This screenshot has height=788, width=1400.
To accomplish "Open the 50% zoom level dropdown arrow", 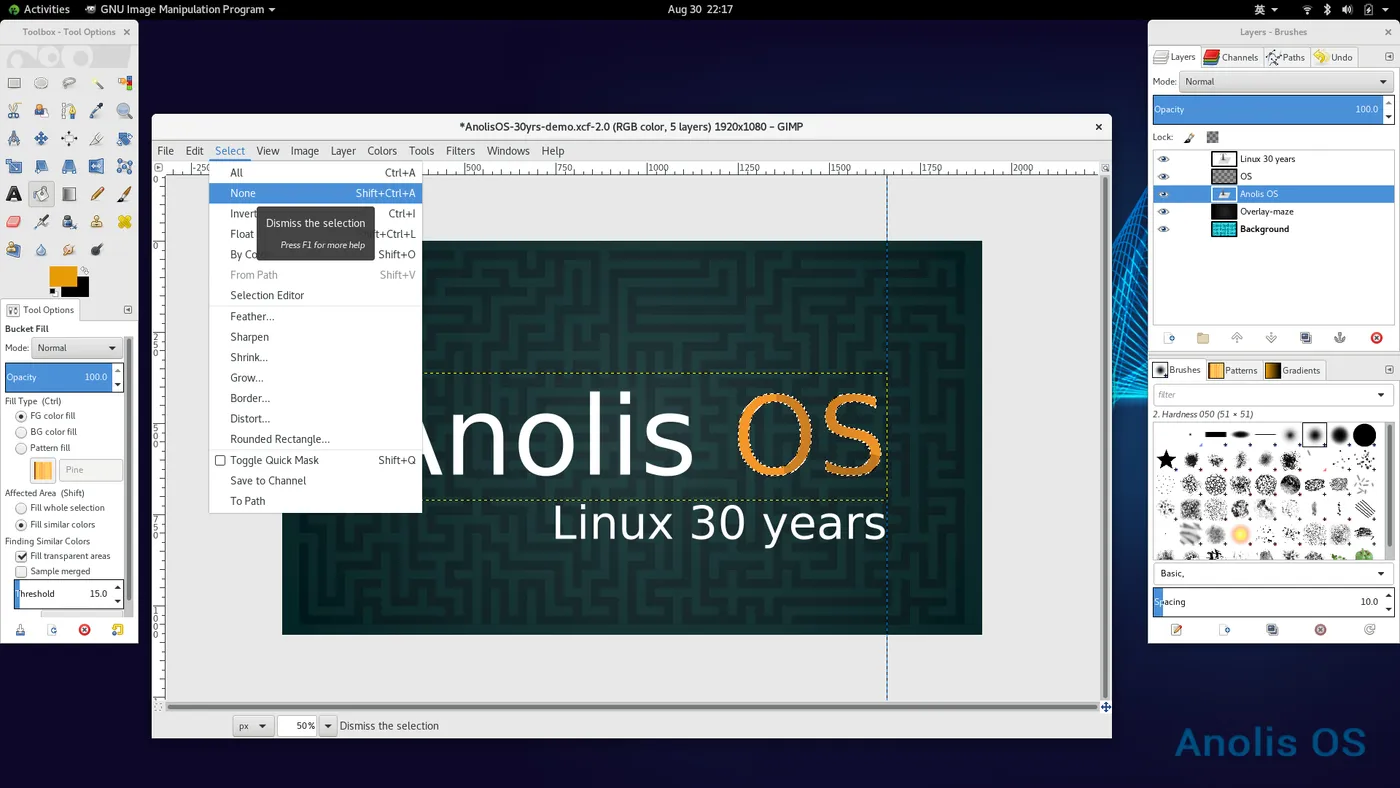I will pyautogui.click(x=328, y=726).
